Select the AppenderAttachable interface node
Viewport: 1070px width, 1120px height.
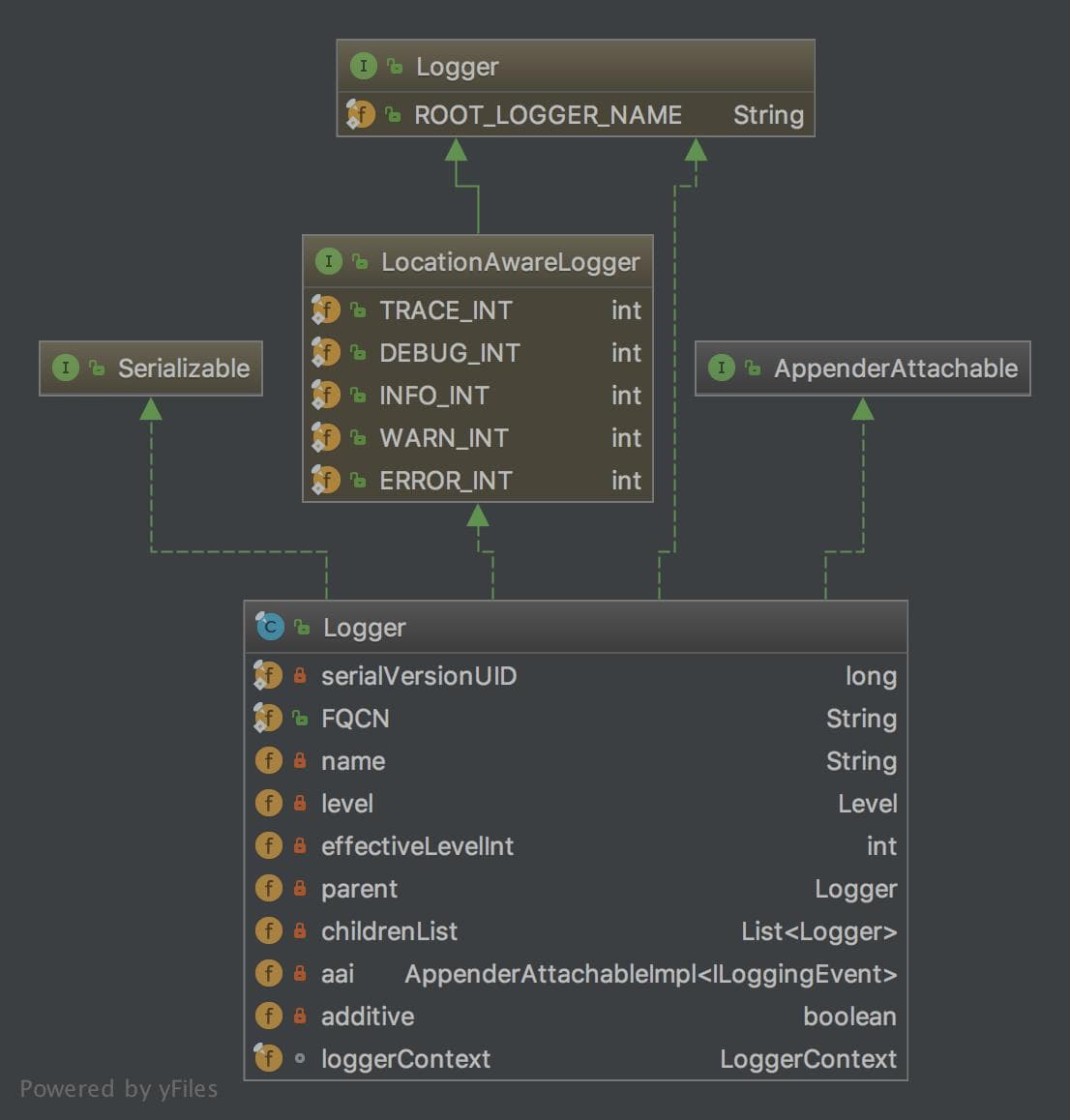click(x=862, y=368)
